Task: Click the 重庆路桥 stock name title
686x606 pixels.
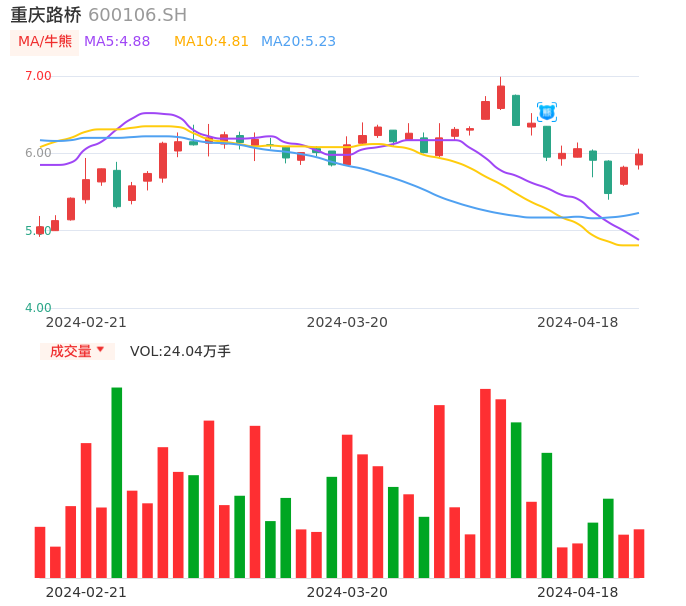Action: click(46, 15)
